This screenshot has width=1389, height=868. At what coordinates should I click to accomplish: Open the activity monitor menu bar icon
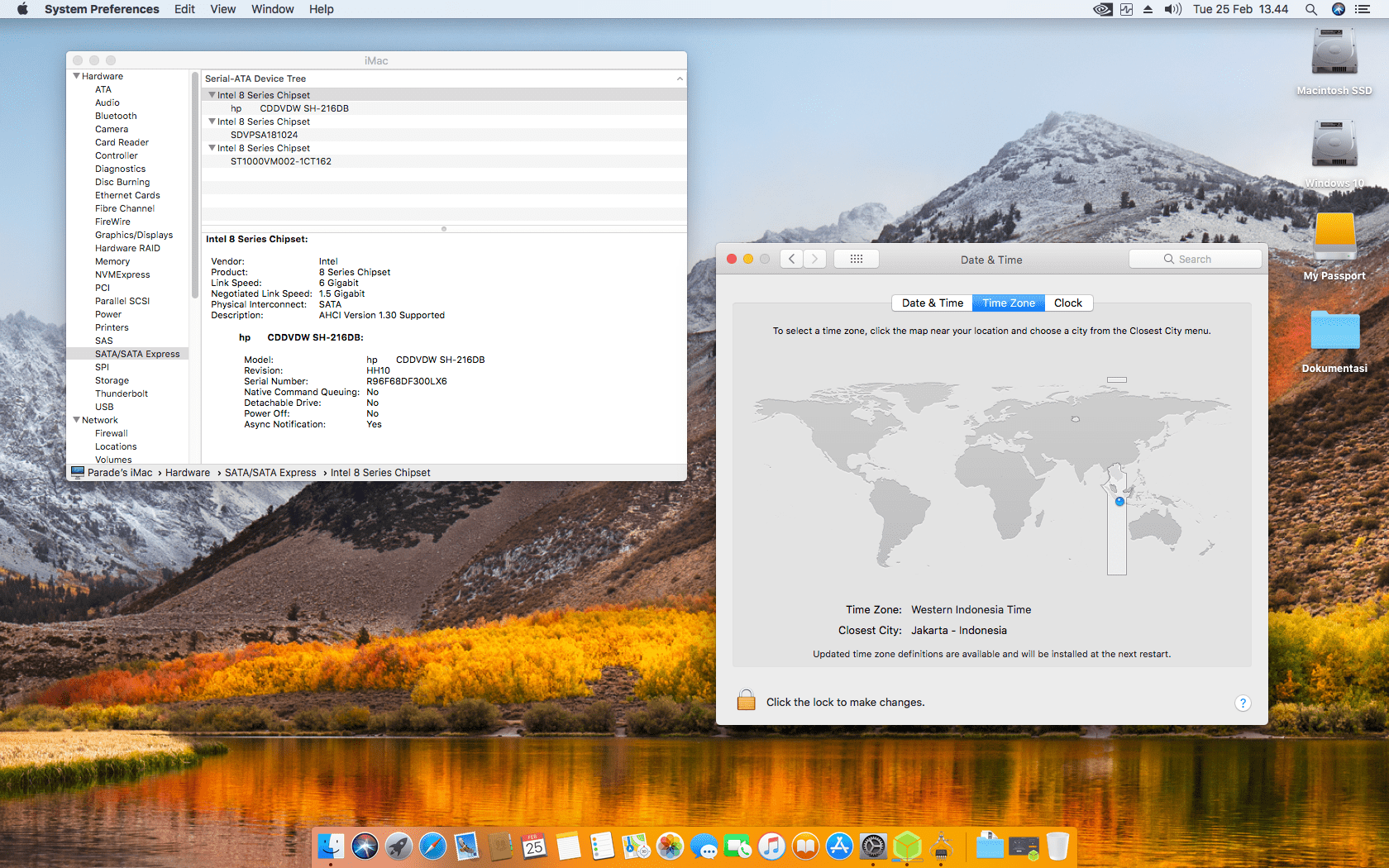click(x=1126, y=9)
